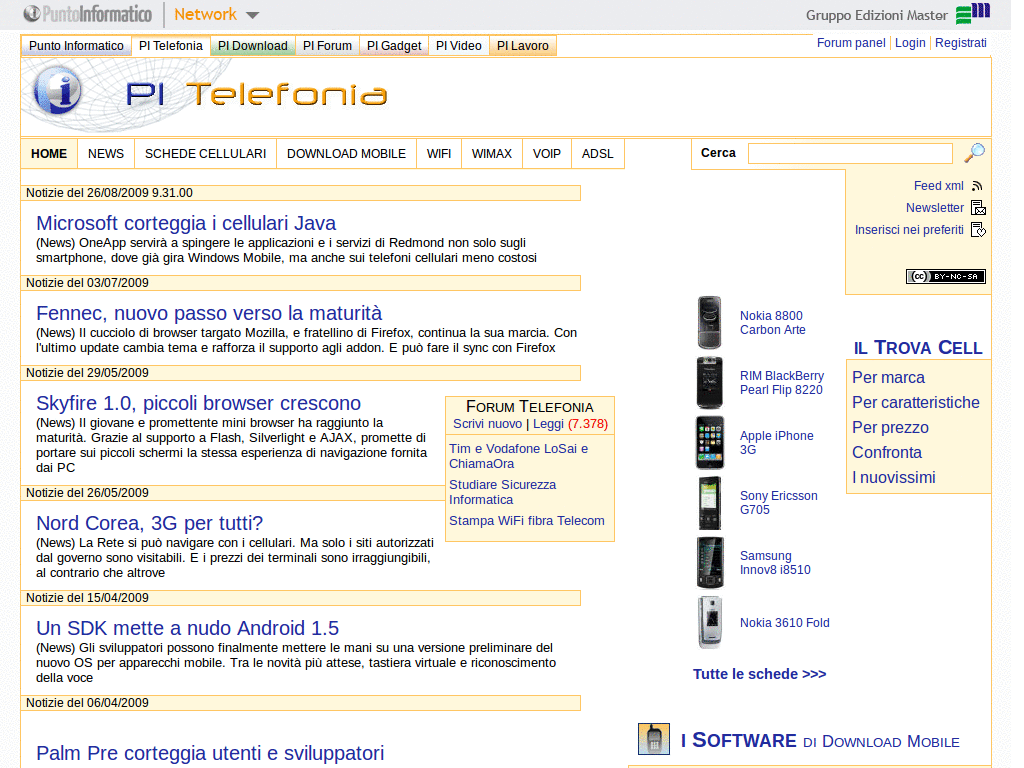The height and width of the screenshot is (768, 1024).
Task: Open the SCHEDE CELLULARI menu item
Action: 206,153
